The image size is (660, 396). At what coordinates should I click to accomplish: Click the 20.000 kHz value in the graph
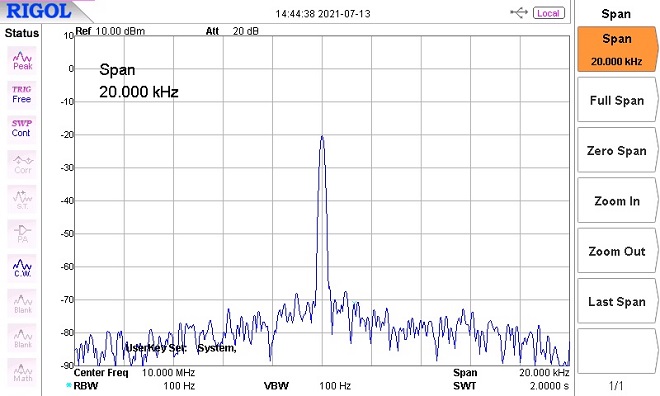point(139,92)
